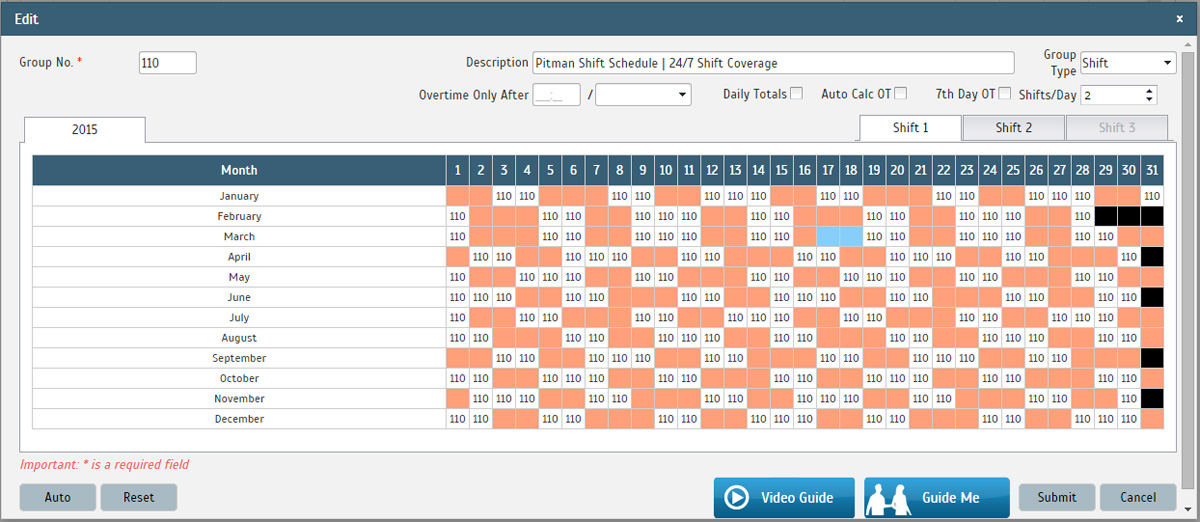Toggle the Auto Calc OT checkbox
1200x522 pixels.
point(900,94)
